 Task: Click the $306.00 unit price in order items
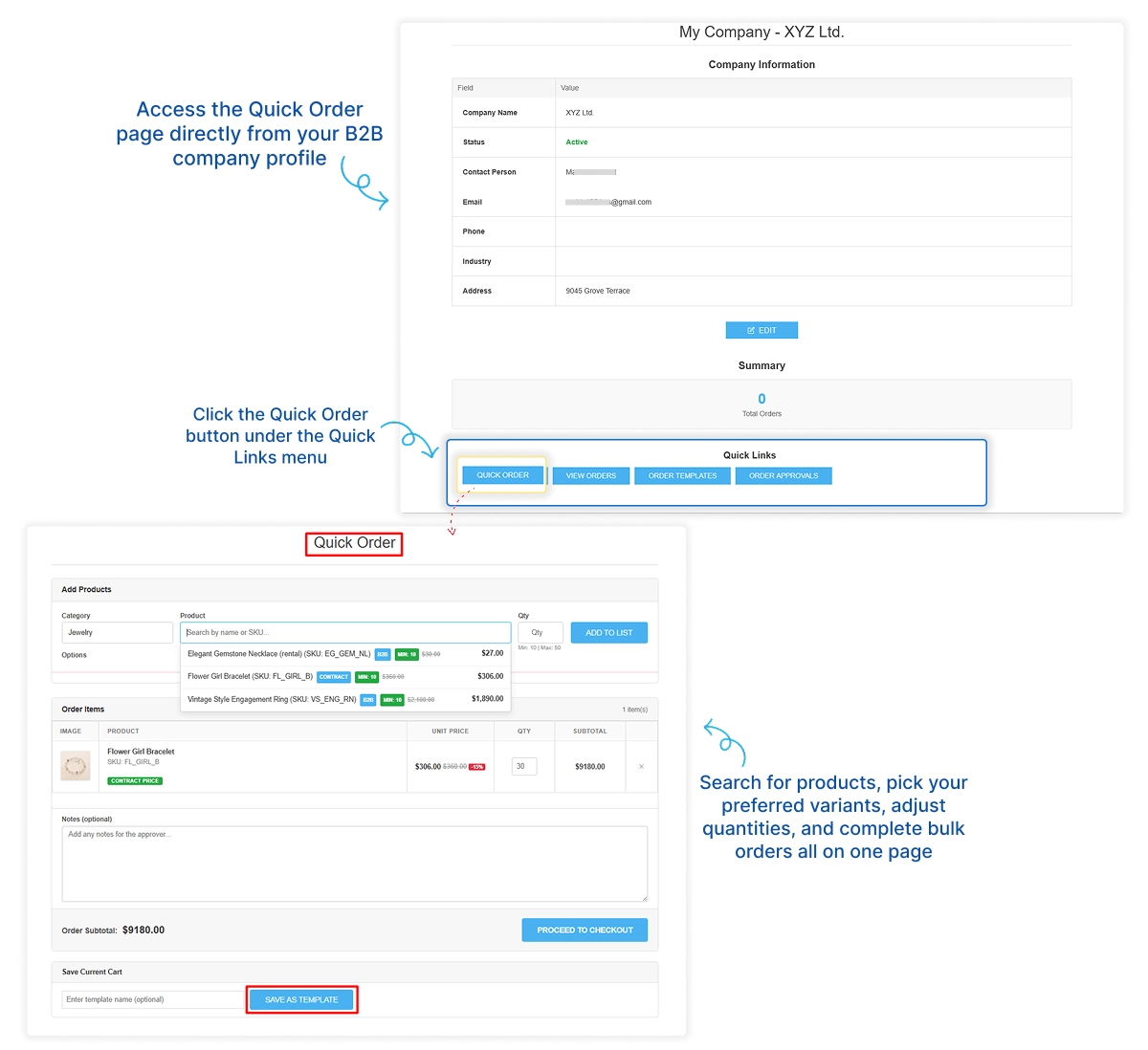click(428, 766)
